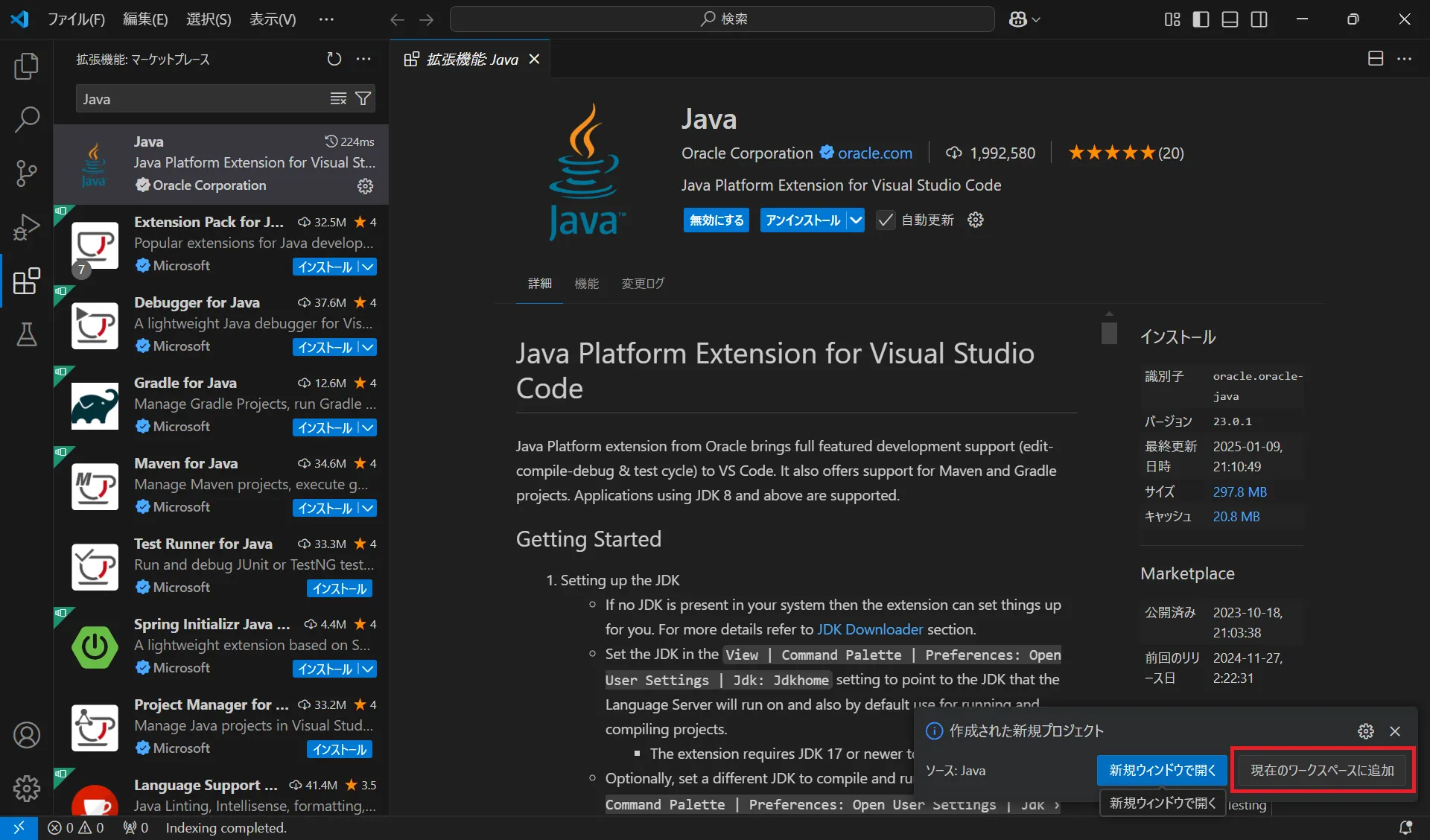This screenshot has width=1430, height=840.
Task: Go back with the navigation arrow
Action: pos(397,19)
